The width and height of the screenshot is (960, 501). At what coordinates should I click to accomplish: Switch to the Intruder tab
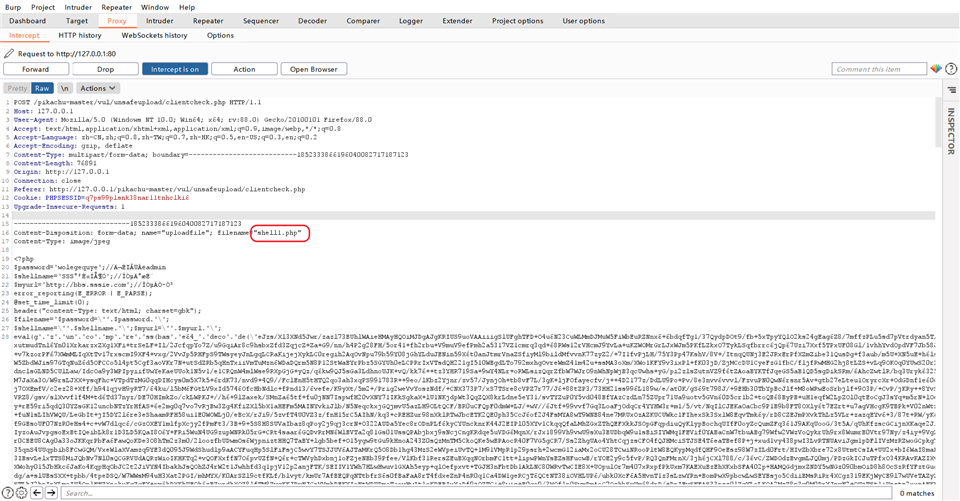click(x=160, y=21)
